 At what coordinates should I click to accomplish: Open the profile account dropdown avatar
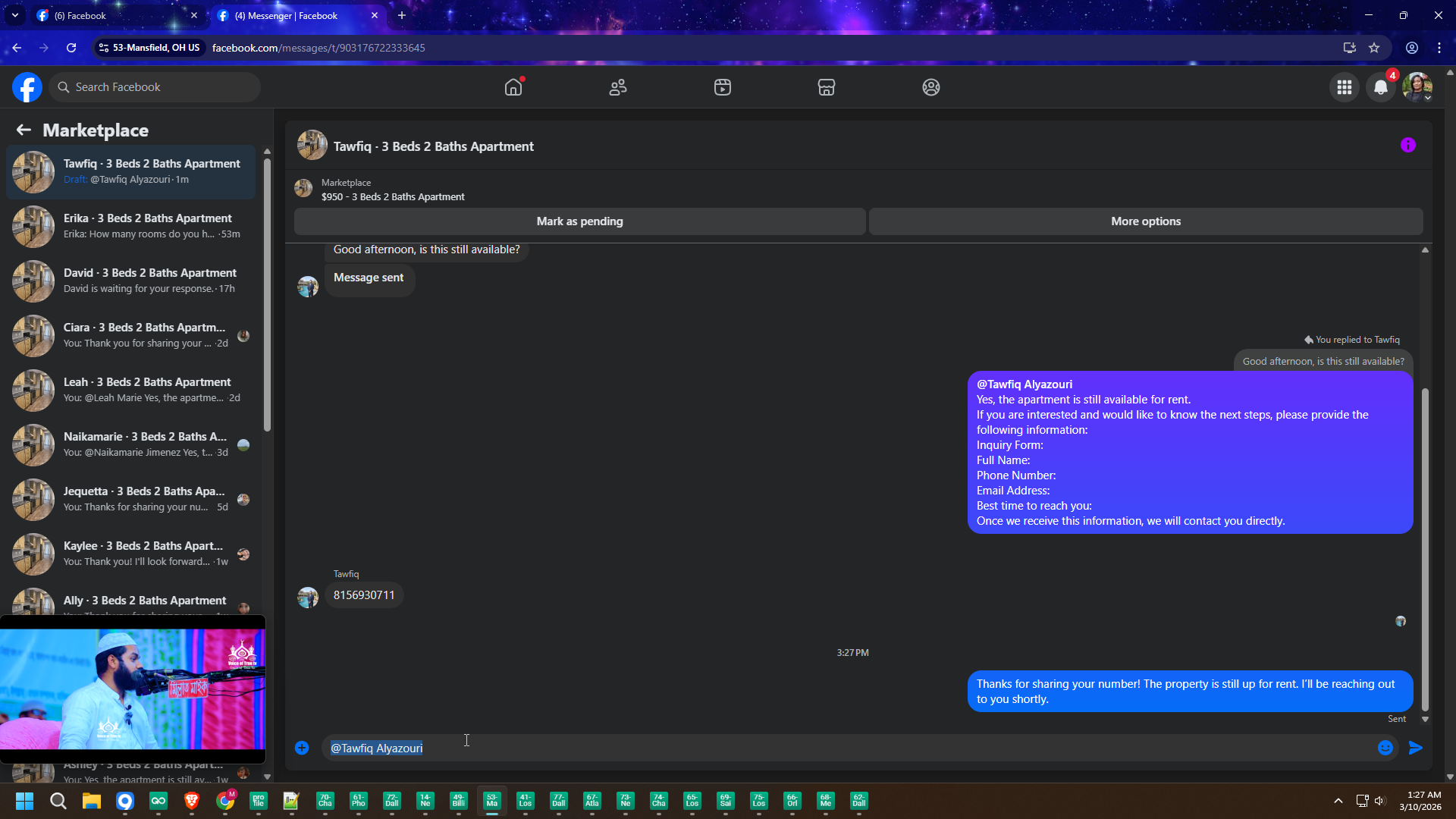tap(1417, 87)
